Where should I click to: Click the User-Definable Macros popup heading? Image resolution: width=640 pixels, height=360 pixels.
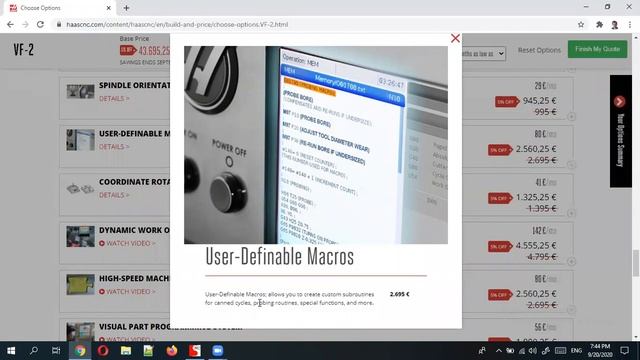coord(280,256)
